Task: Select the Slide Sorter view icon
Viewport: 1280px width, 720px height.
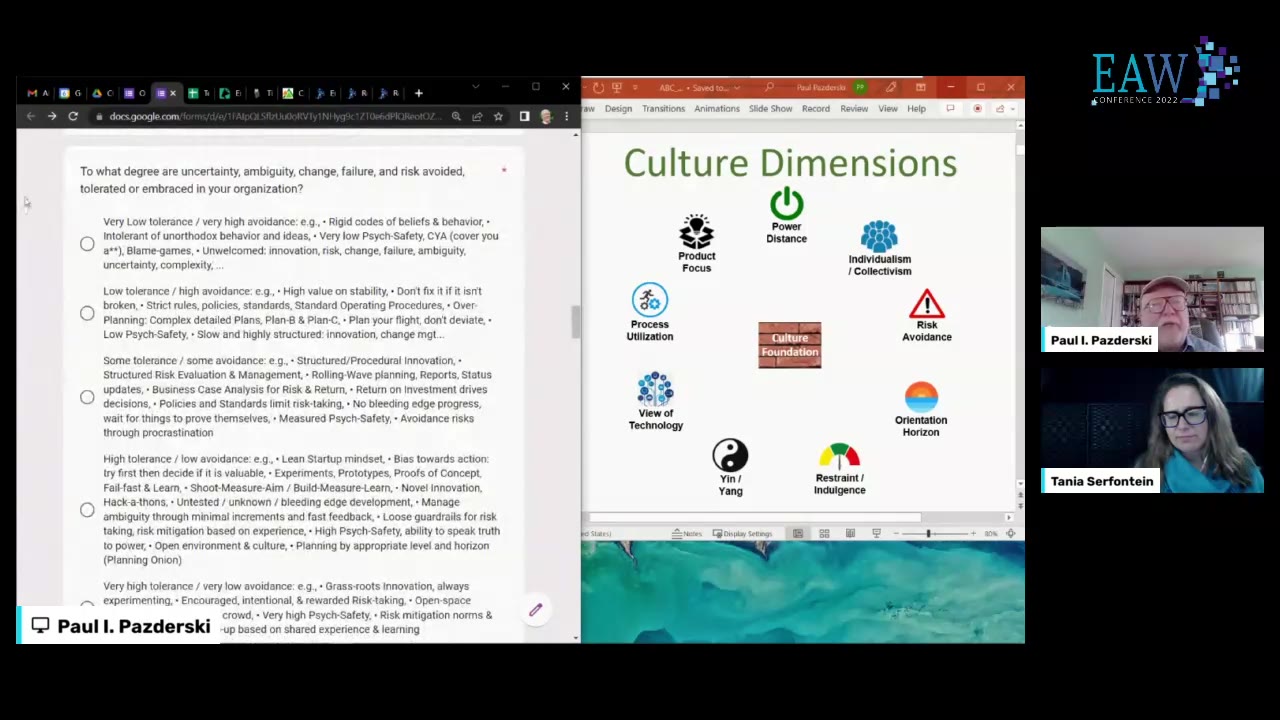Action: pyautogui.click(x=824, y=533)
